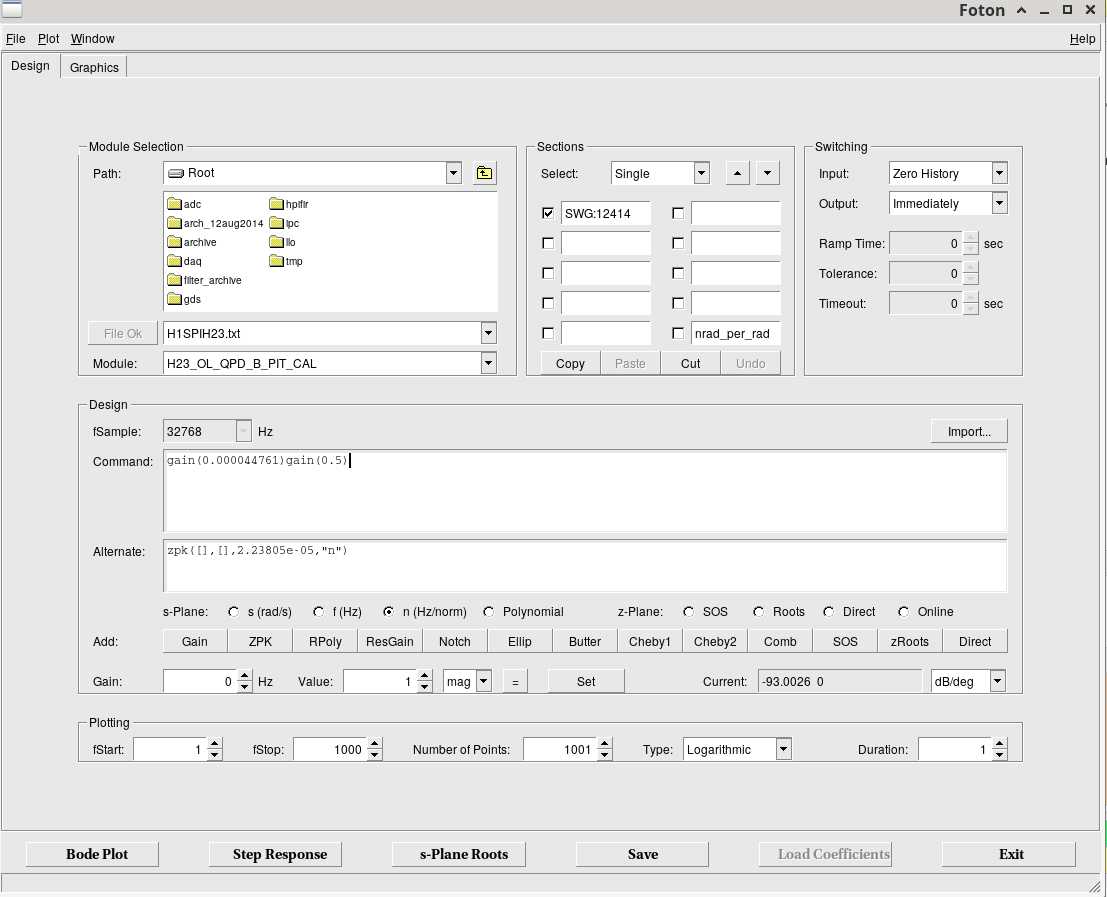Open the adc folder

click(x=184, y=204)
